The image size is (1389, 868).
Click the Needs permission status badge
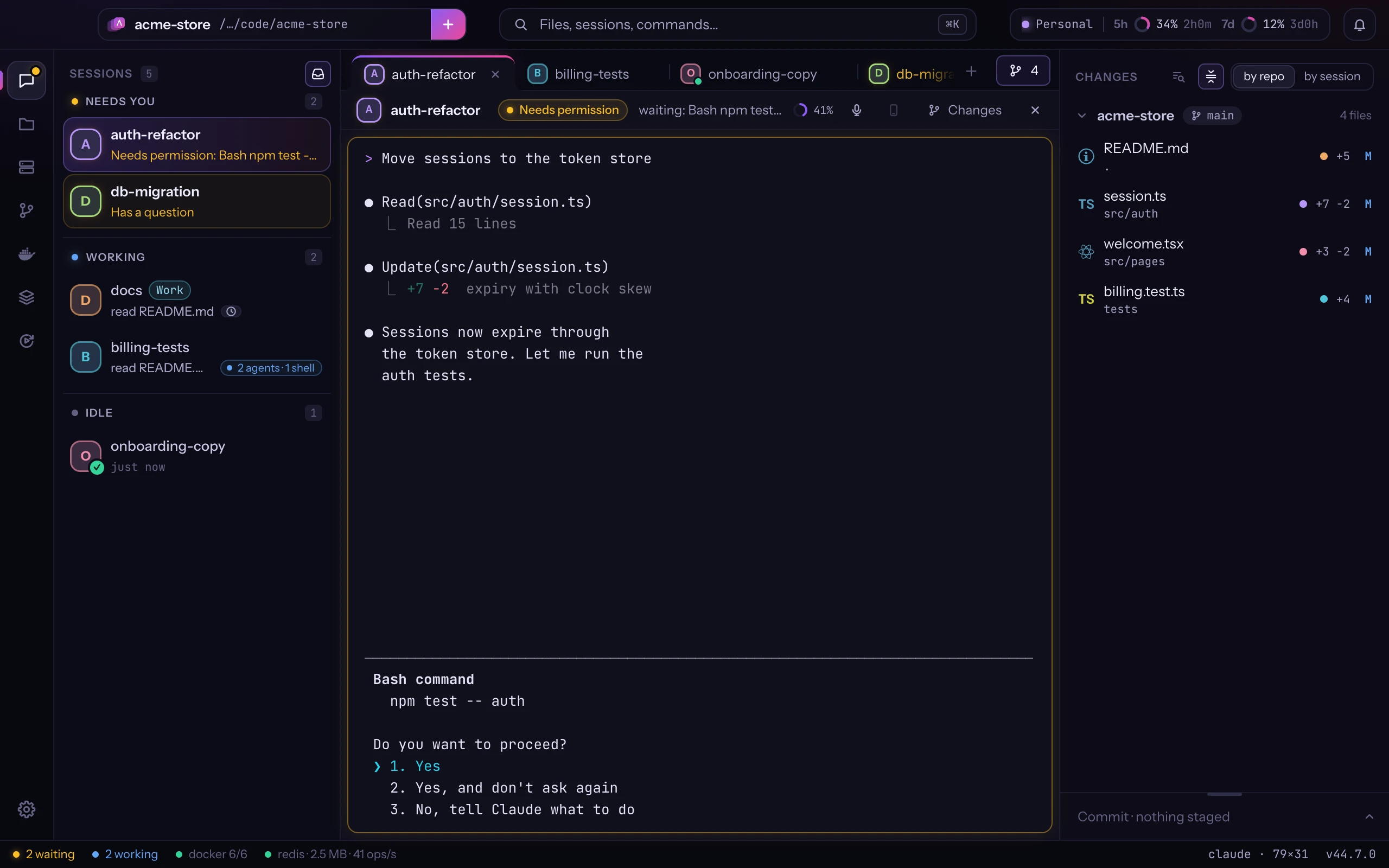[x=563, y=110]
